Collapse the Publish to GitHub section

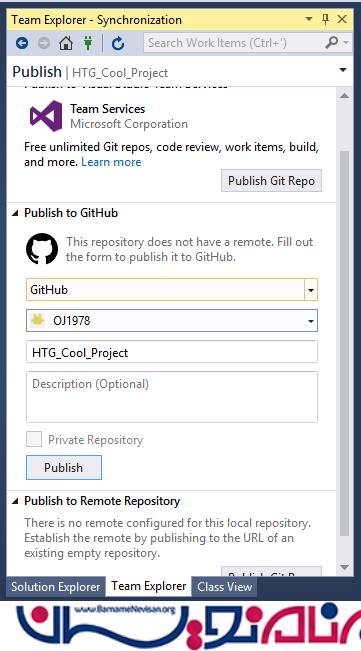click(15, 213)
